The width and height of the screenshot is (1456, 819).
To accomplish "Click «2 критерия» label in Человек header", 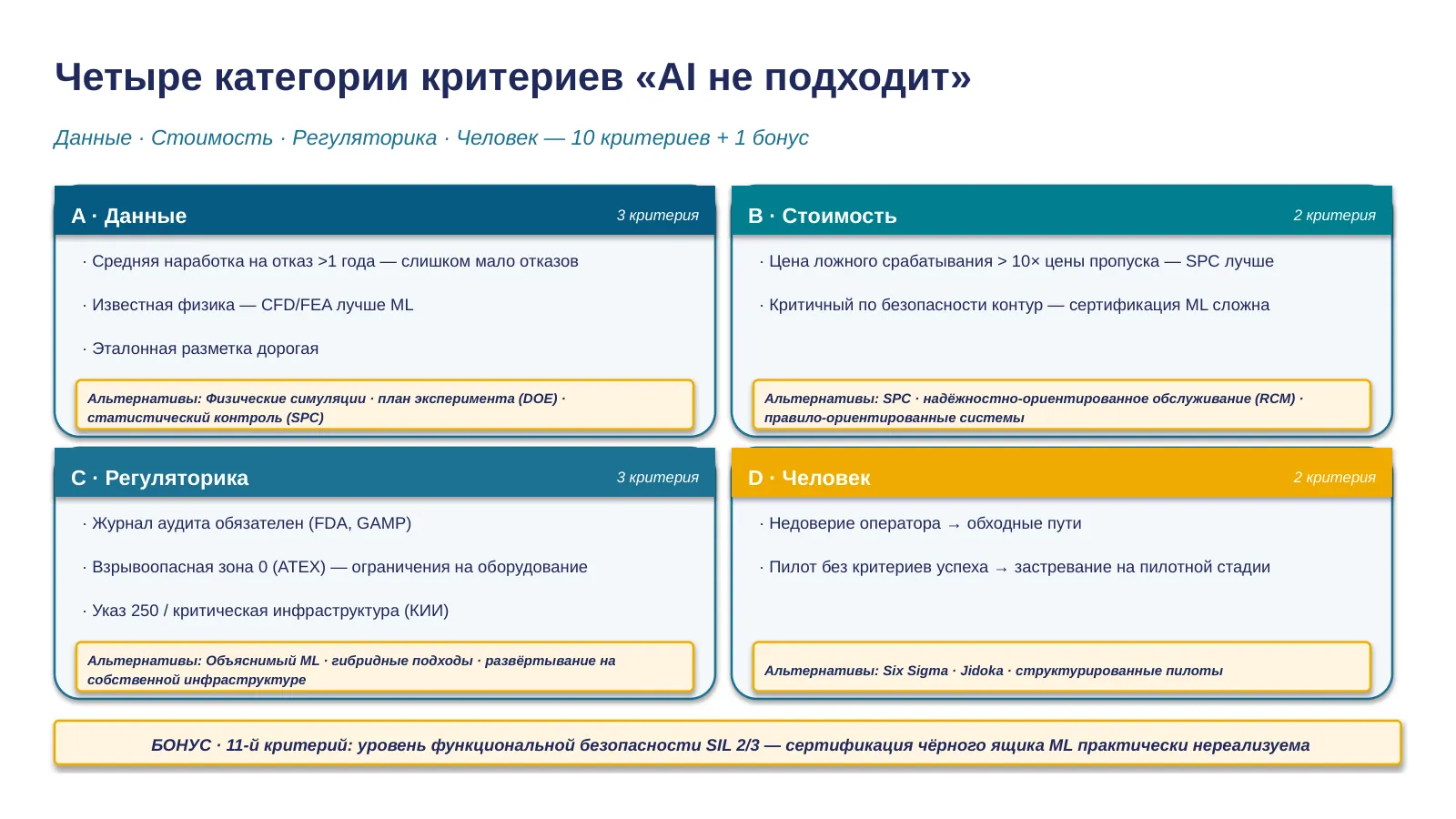I will 1335,478.
